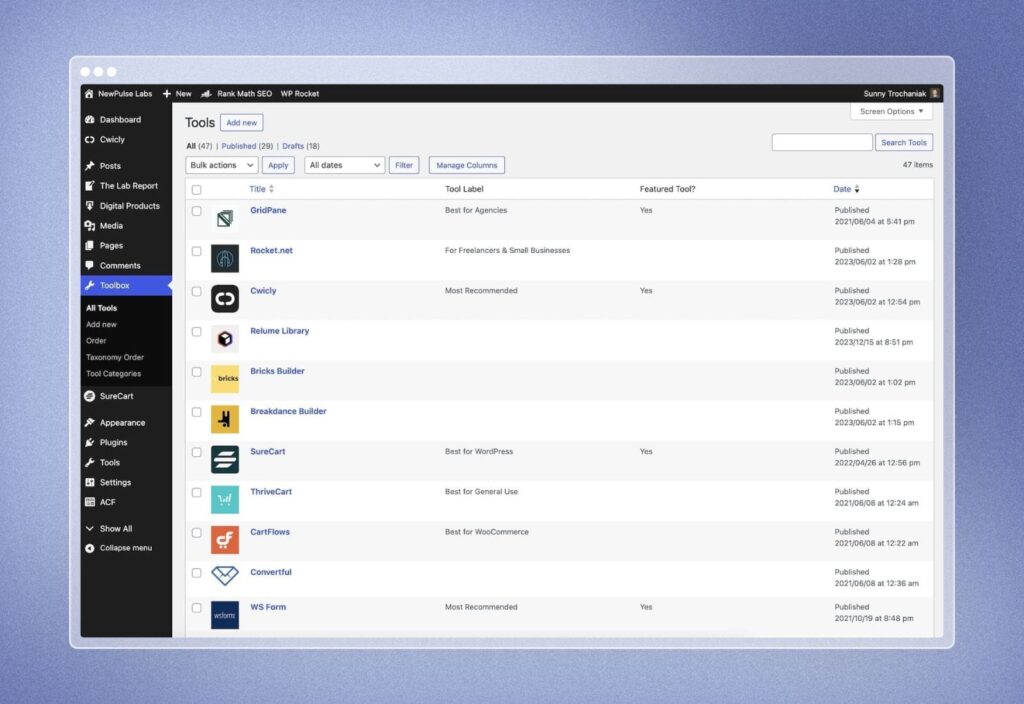The image size is (1024, 704).
Task: Click the Comments bubble icon in sidebar
Action: (x=90, y=266)
